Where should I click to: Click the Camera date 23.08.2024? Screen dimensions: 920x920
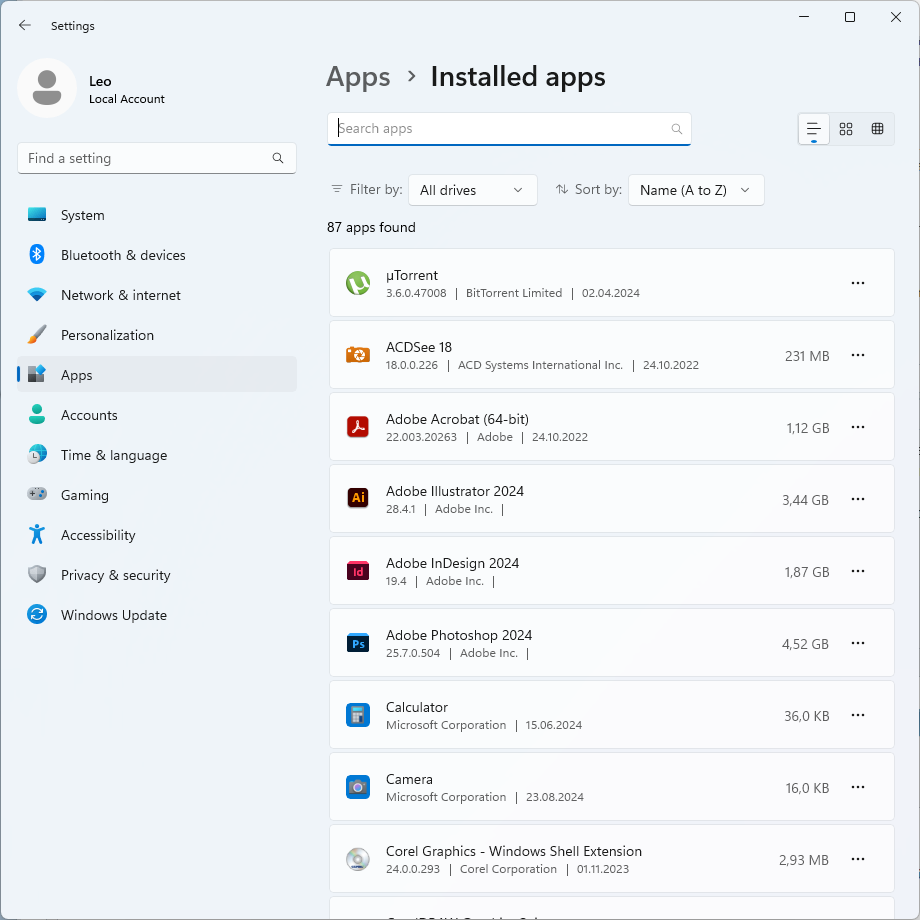coord(554,797)
